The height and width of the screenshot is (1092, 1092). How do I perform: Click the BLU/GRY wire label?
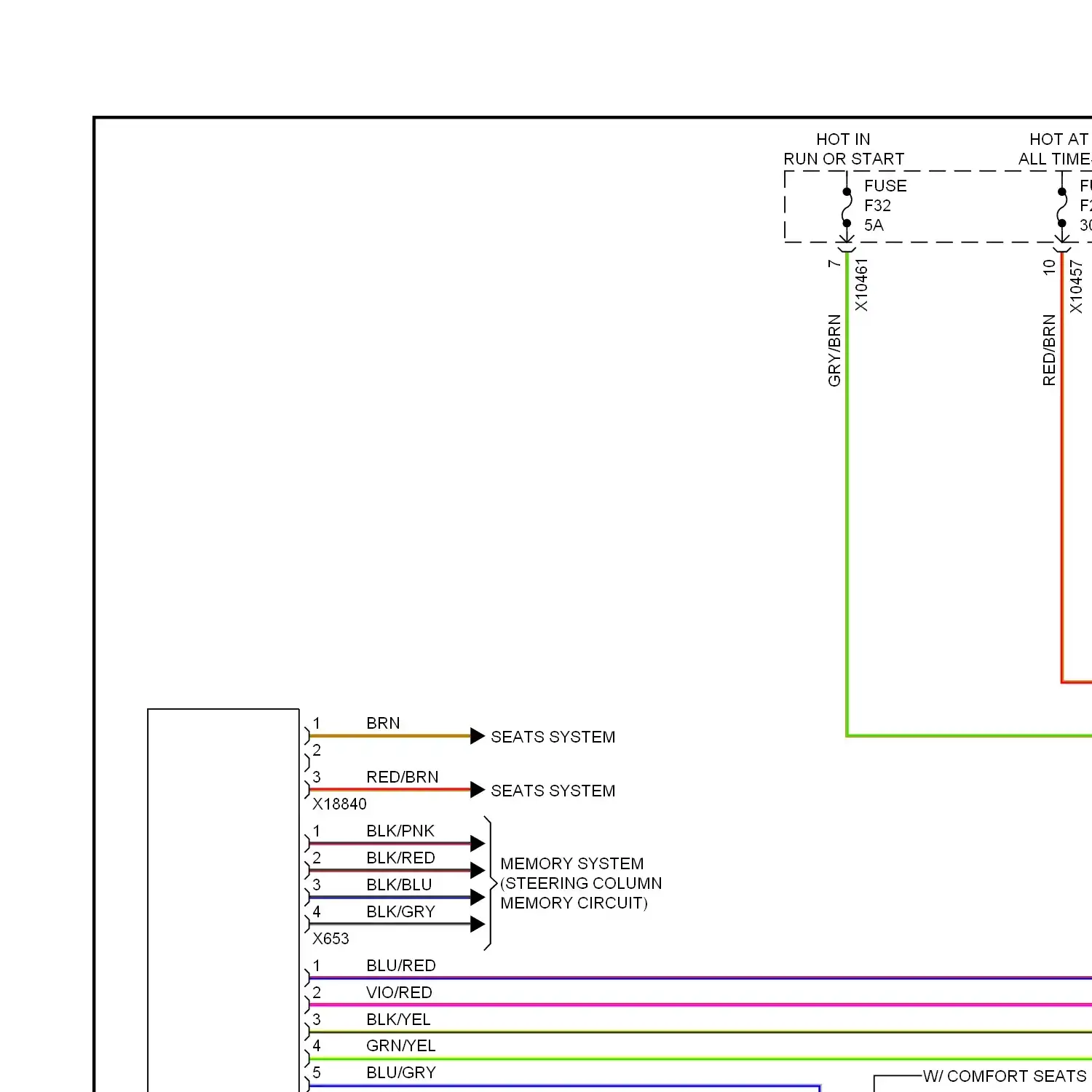coord(401,1072)
